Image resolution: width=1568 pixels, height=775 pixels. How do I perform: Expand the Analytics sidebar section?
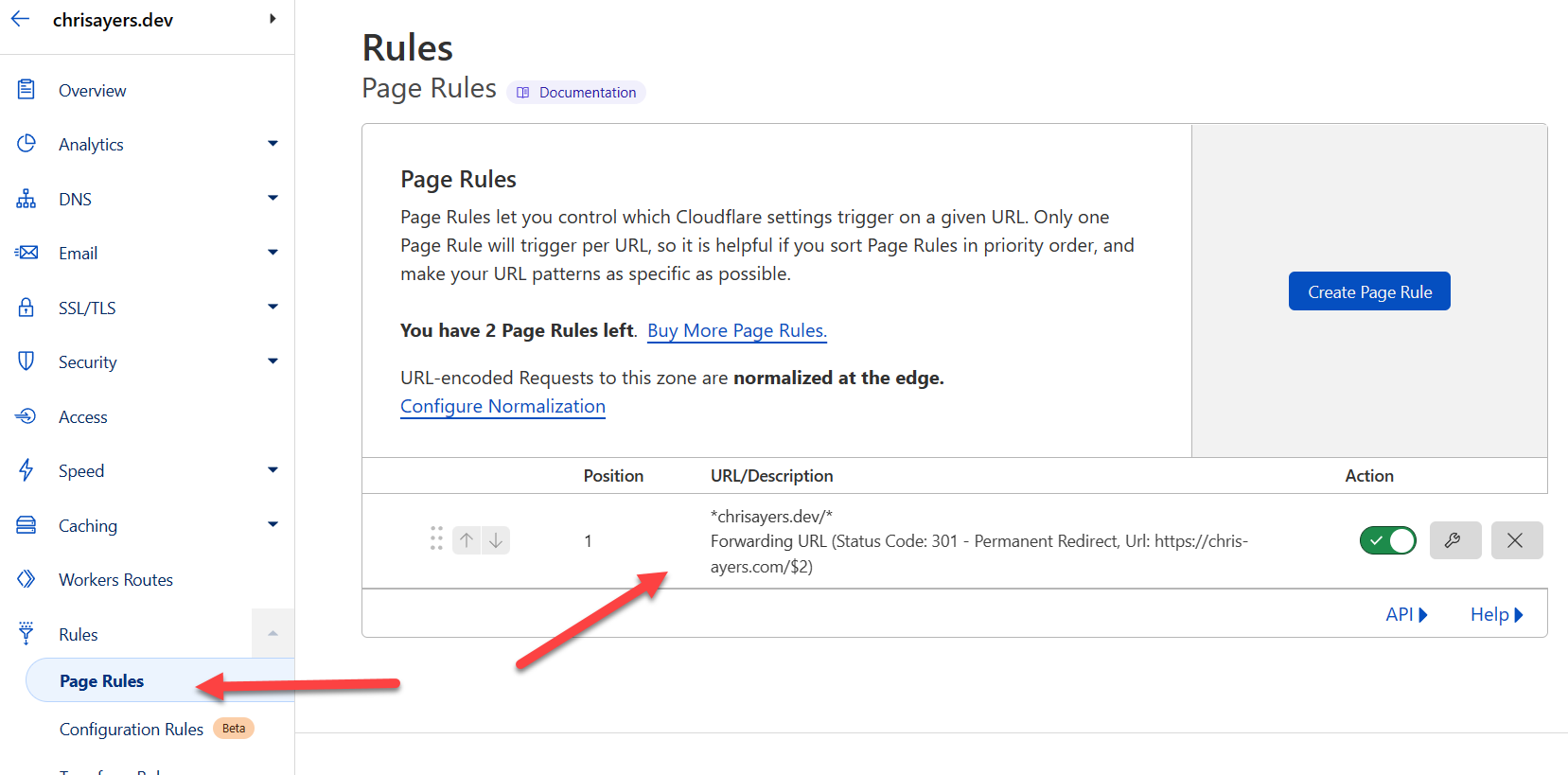tap(273, 144)
